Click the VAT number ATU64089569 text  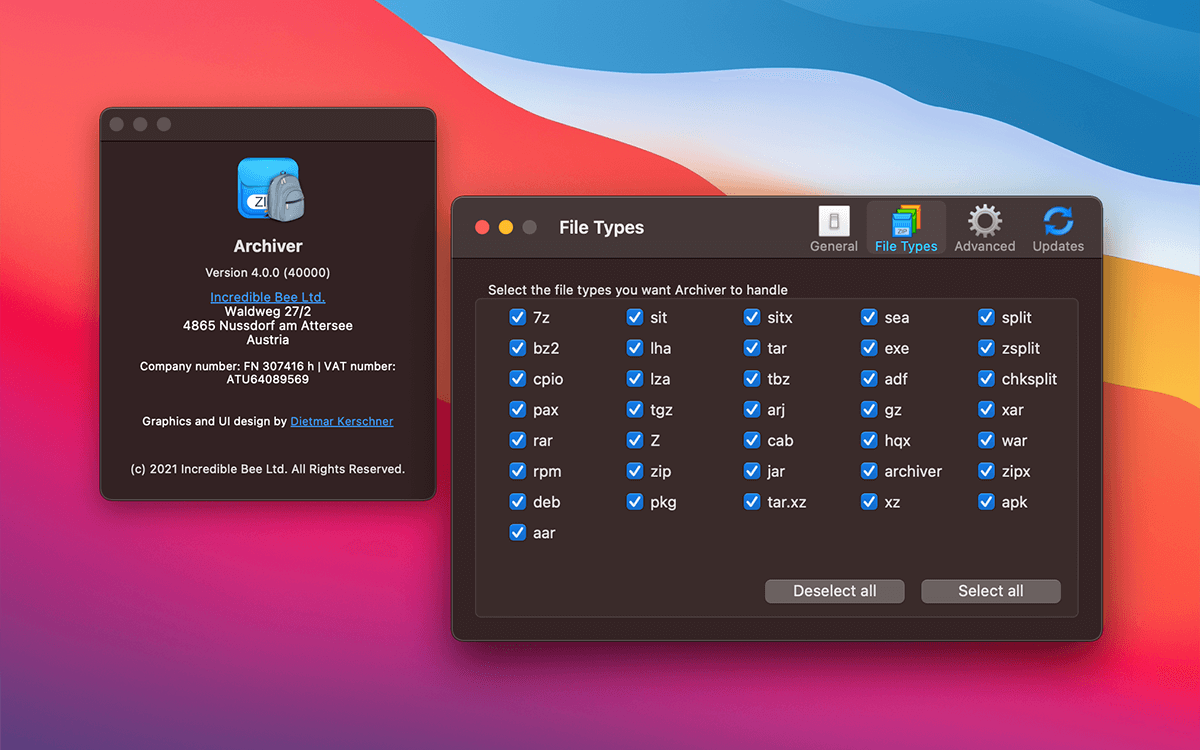click(268, 380)
